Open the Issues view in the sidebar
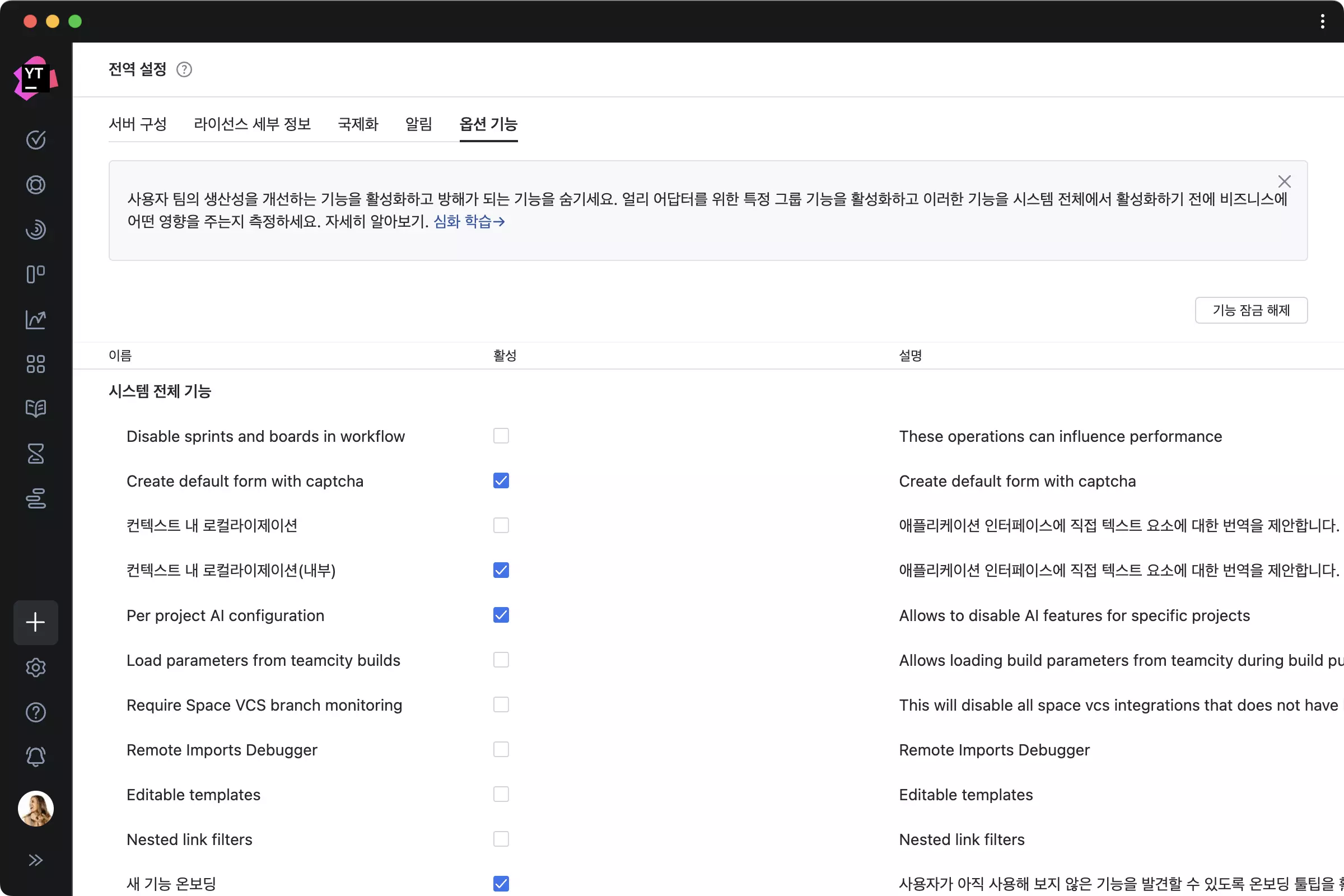 pos(35,140)
